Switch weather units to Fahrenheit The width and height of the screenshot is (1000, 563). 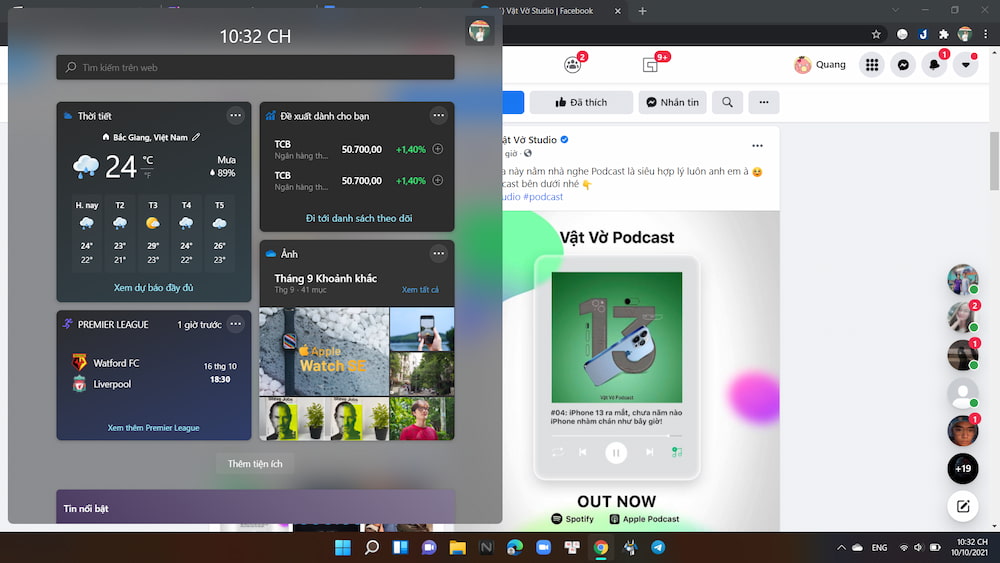point(147,175)
